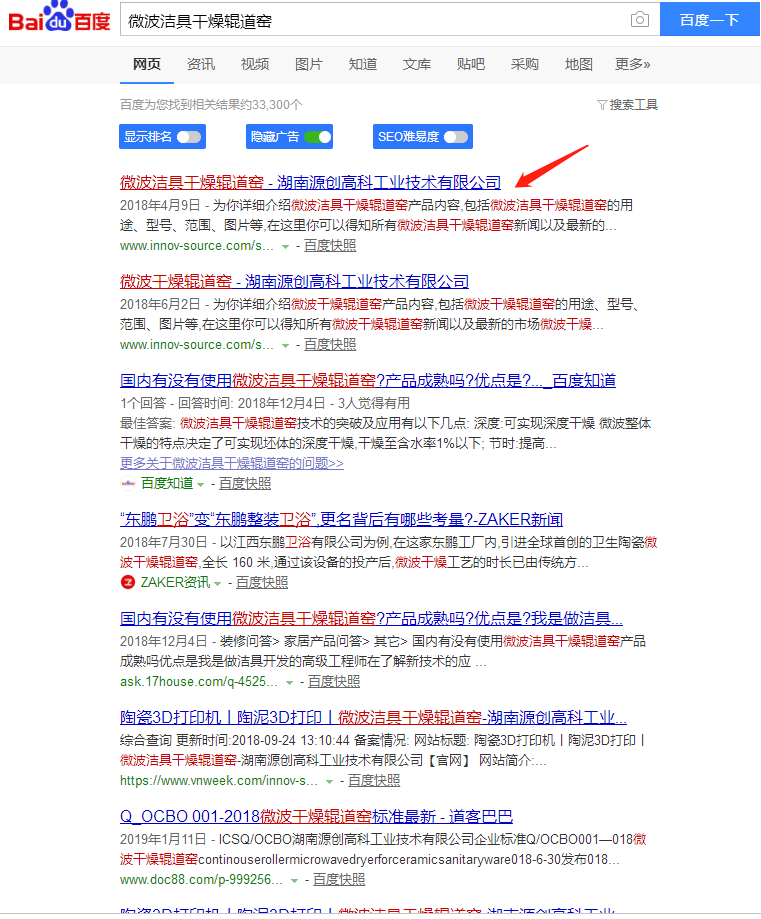Open 百度快照 of first result
Screen dimensions: 761x919
point(329,246)
